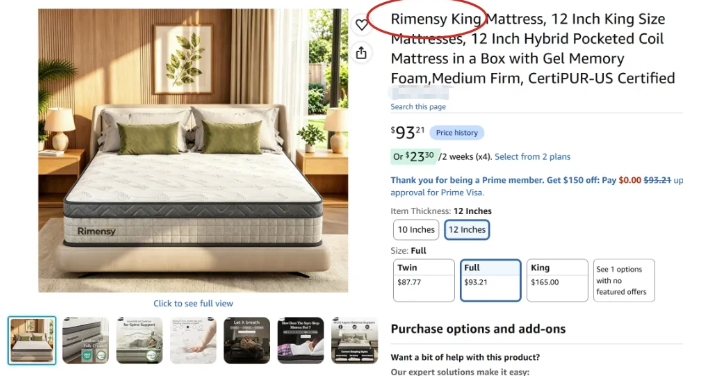Select the third Spine Support thumbnail
Image resolution: width=702 pixels, height=389 pixels.
point(139,341)
